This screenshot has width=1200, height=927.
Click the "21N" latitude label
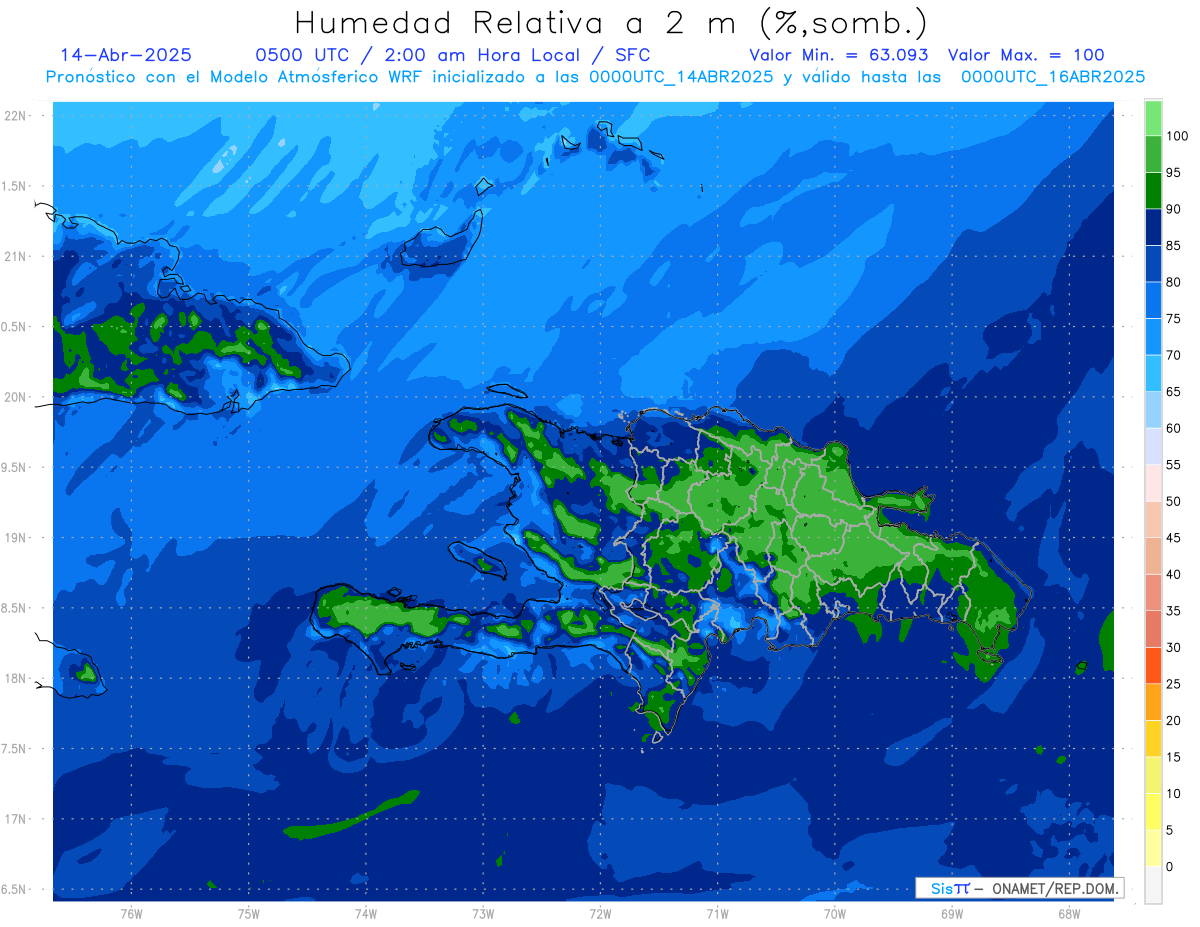tap(17, 256)
